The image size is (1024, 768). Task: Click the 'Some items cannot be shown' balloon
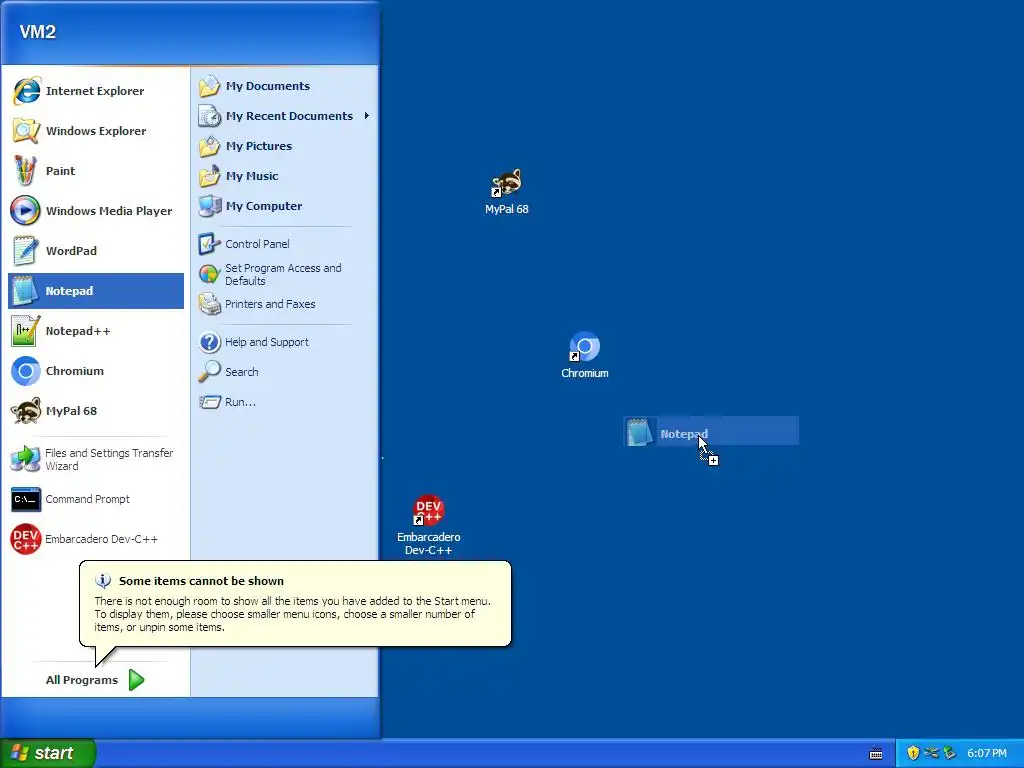click(x=295, y=603)
